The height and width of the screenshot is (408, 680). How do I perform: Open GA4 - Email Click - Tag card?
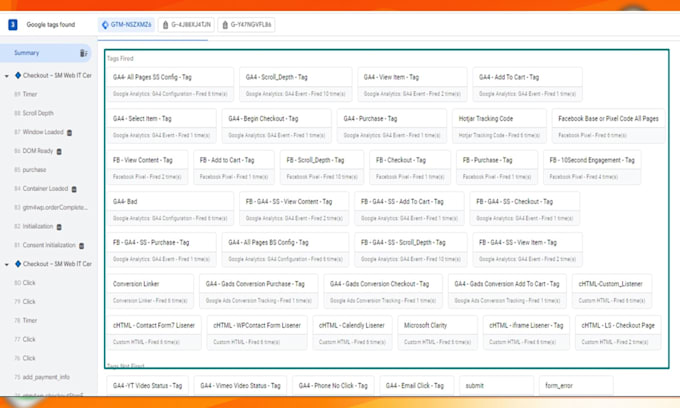pyautogui.click(x=416, y=385)
